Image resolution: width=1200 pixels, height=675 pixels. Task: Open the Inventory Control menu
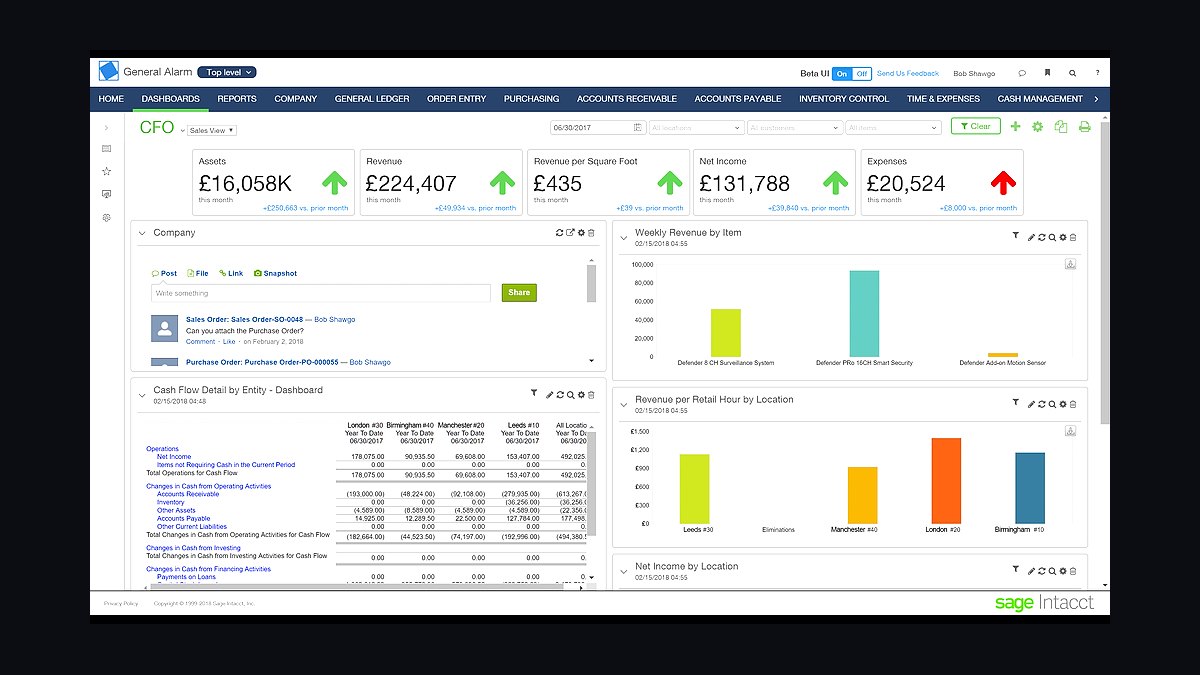tap(844, 99)
